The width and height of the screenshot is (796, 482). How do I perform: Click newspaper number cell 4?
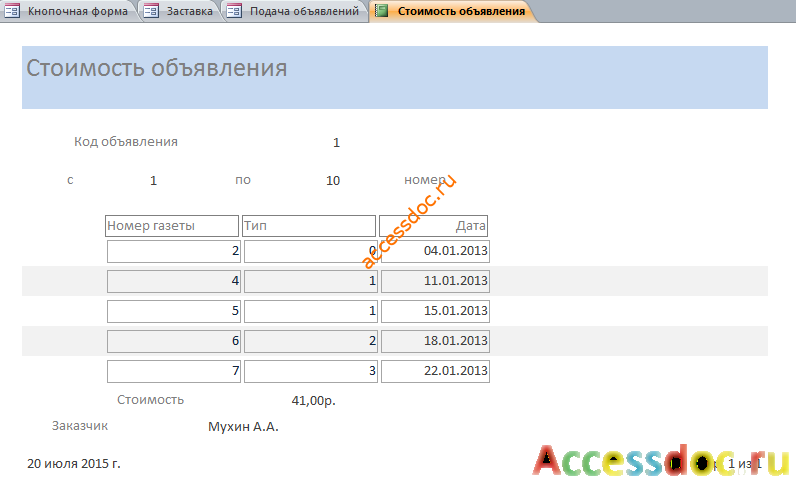174,281
